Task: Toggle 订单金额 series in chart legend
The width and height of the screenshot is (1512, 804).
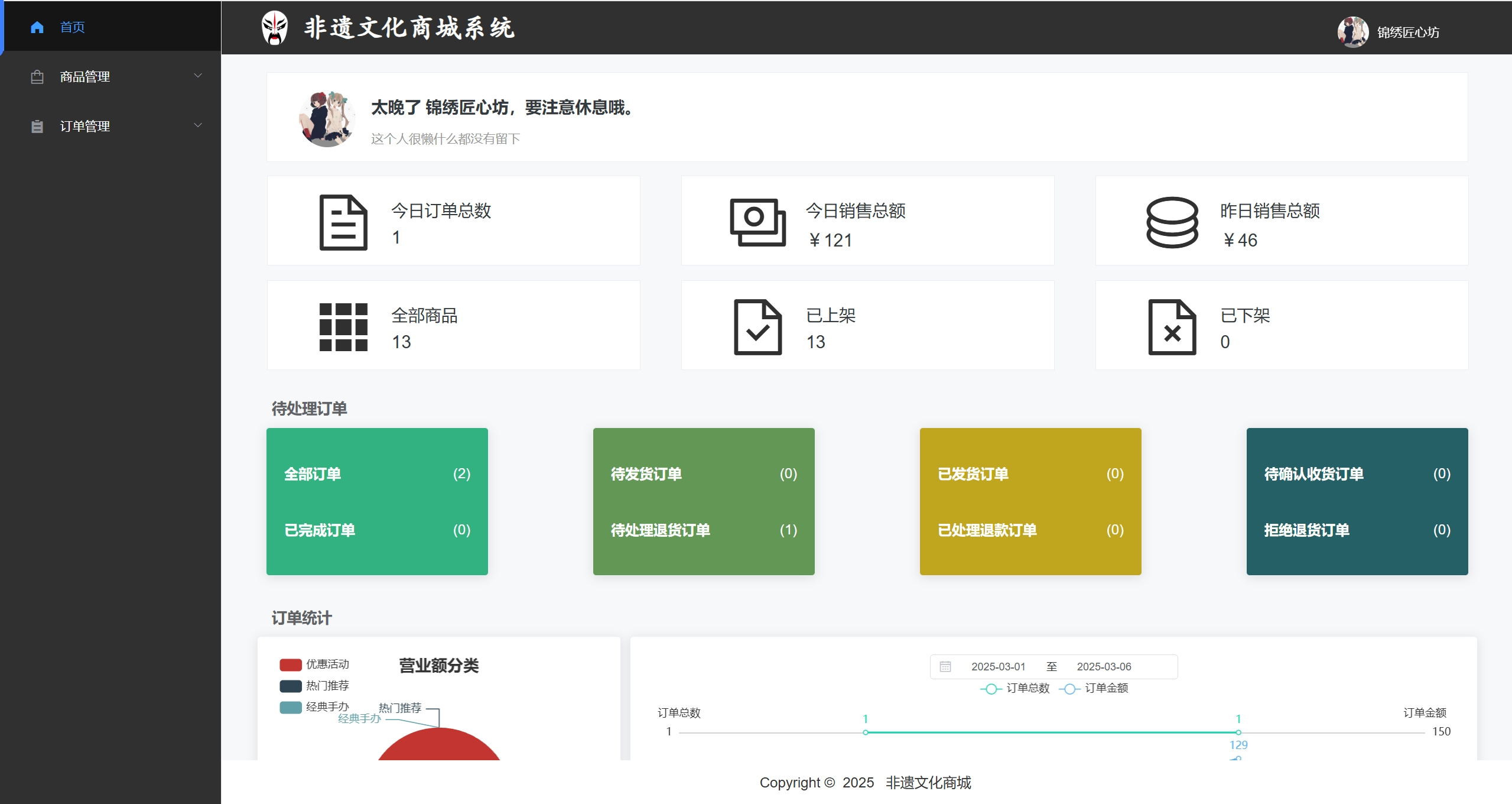Action: 1094,688
